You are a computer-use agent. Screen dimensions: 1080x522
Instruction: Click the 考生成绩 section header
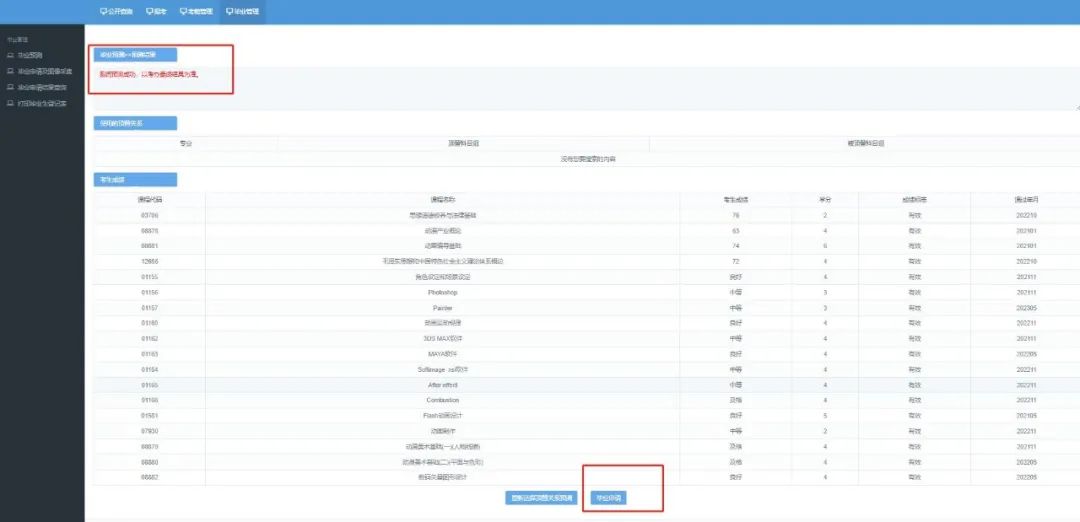[135, 180]
